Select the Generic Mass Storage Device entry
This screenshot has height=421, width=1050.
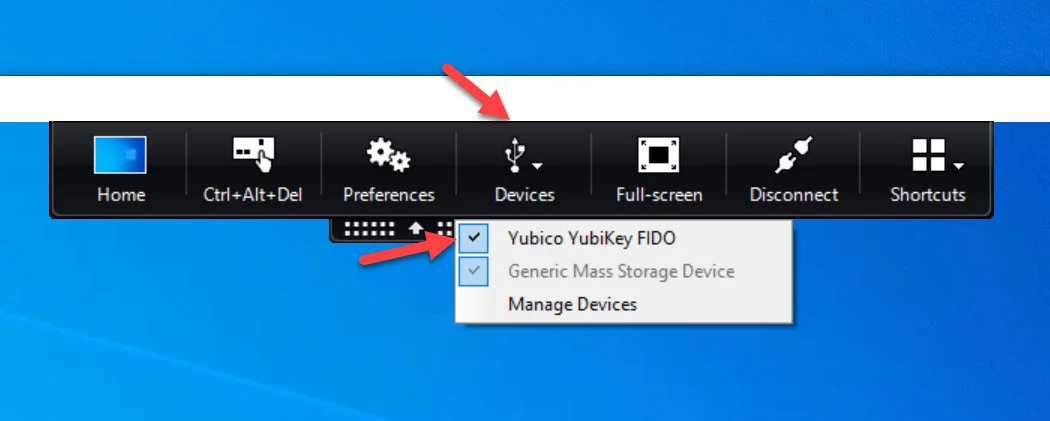[623, 271]
